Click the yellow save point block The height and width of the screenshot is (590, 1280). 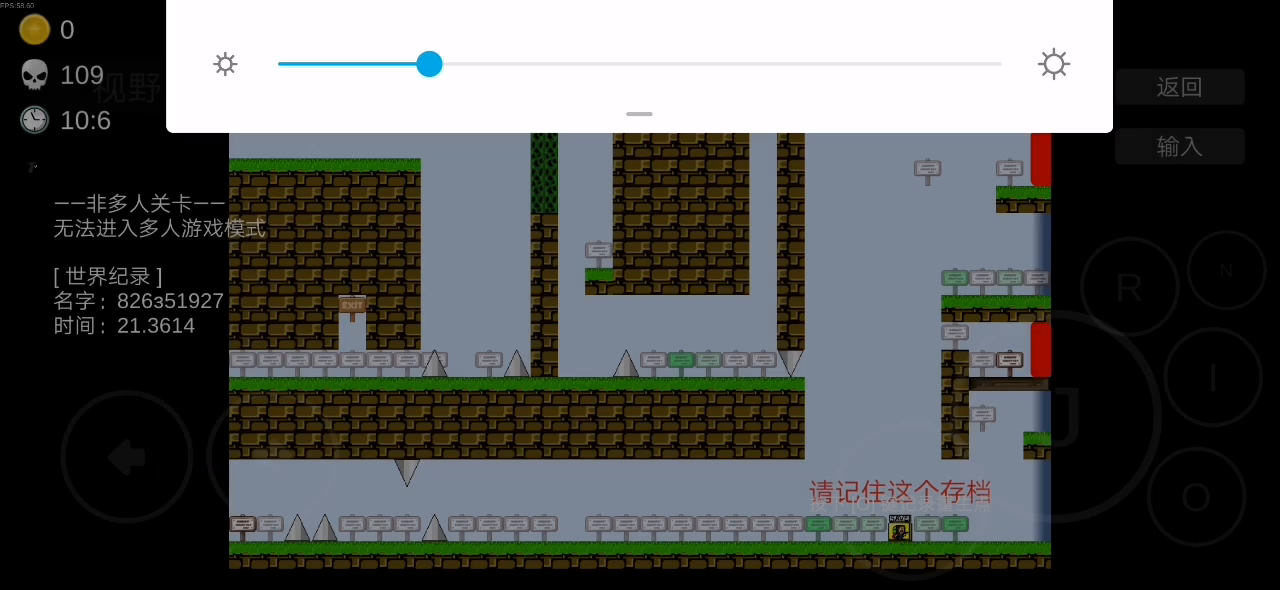[x=899, y=529]
